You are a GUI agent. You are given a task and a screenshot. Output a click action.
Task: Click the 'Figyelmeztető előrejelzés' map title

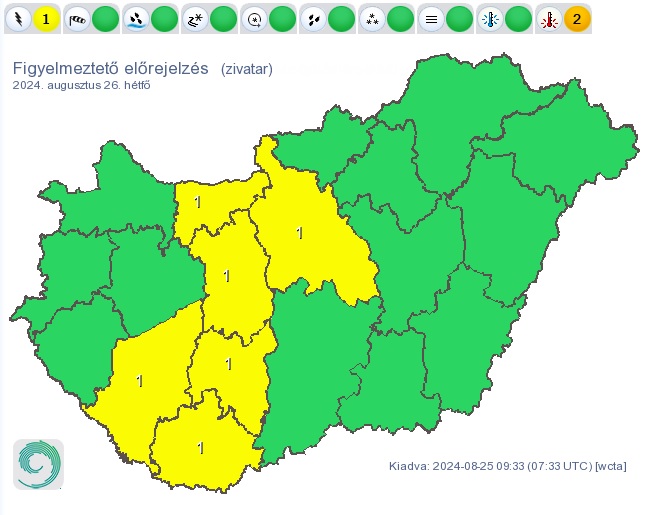(110, 68)
